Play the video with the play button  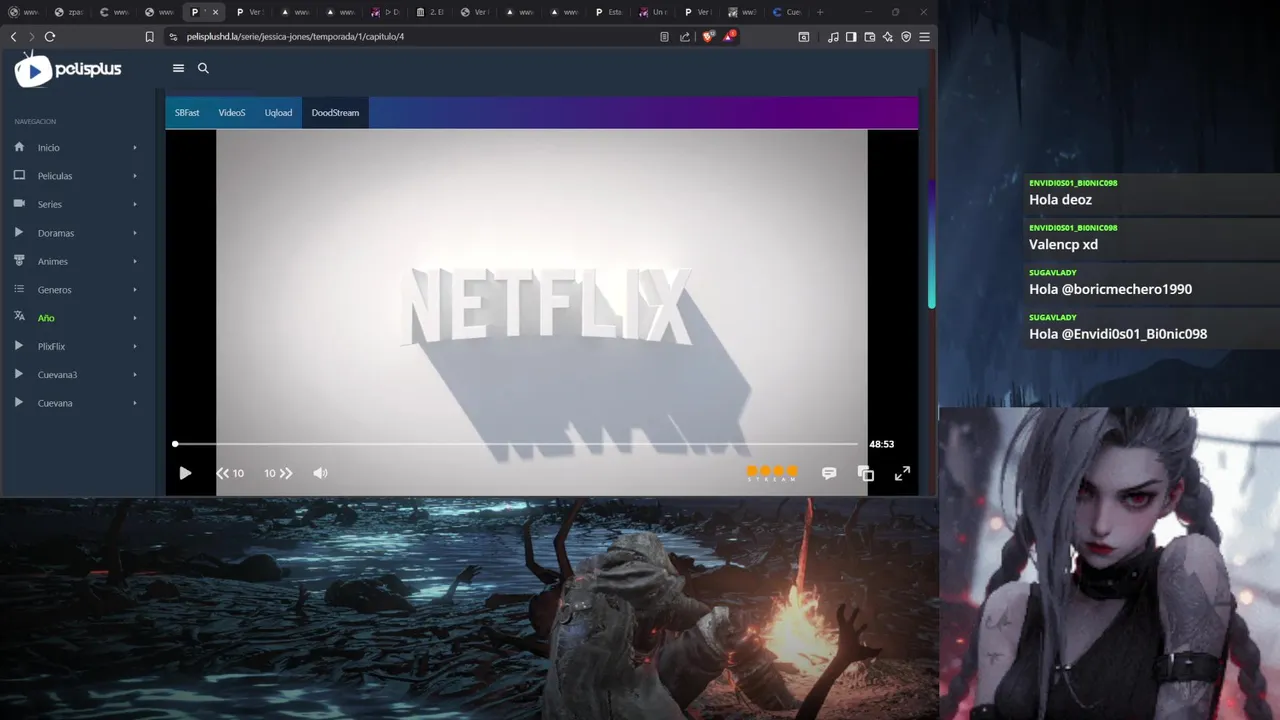pyautogui.click(x=185, y=473)
